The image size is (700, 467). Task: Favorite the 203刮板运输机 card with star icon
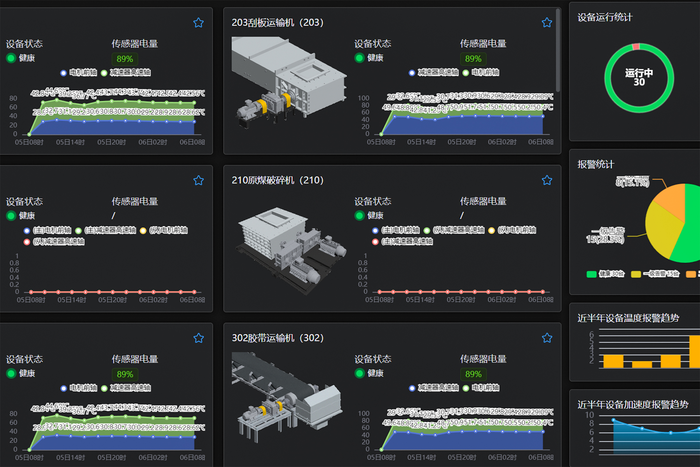click(547, 22)
